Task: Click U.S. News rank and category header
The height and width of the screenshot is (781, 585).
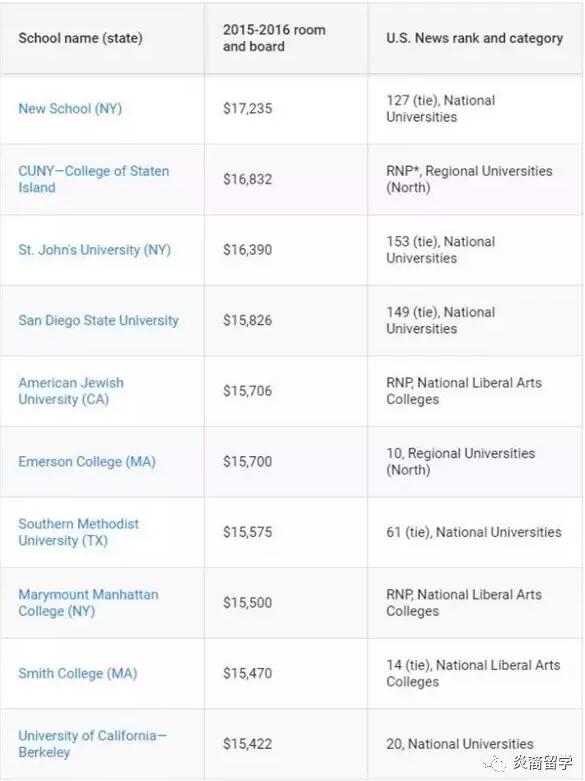Action: click(474, 38)
